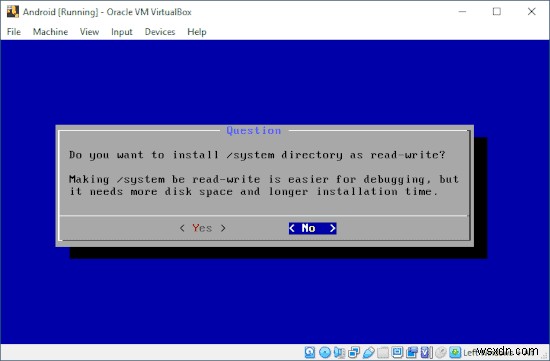
Task: Open the Input menu
Action: pyautogui.click(x=122, y=32)
